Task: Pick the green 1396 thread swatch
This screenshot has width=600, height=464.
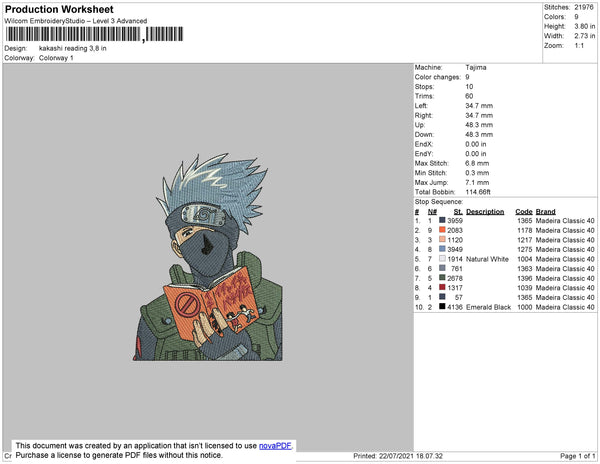Action: click(x=442, y=278)
